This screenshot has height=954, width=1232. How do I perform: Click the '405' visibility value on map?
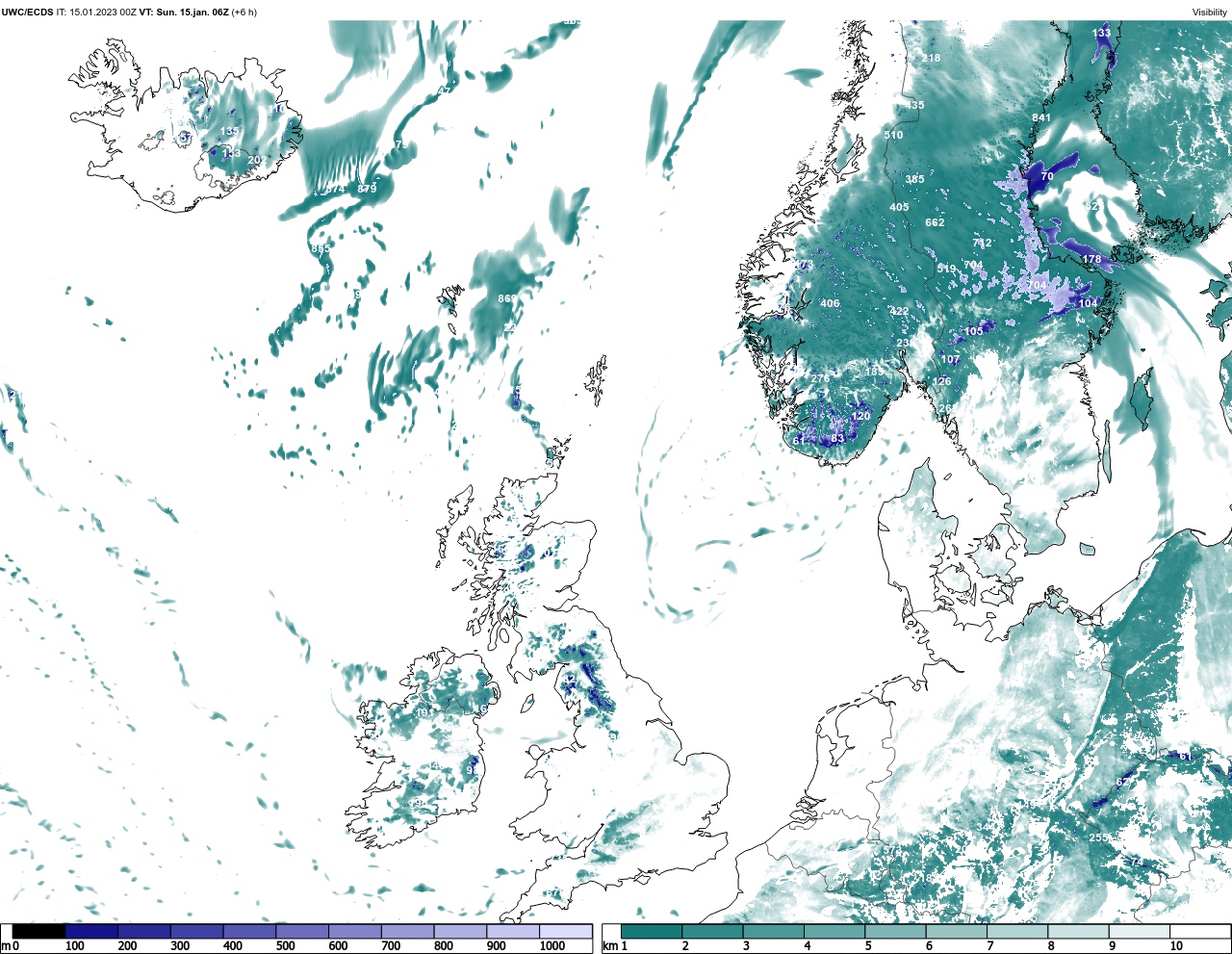tap(899, 207)
